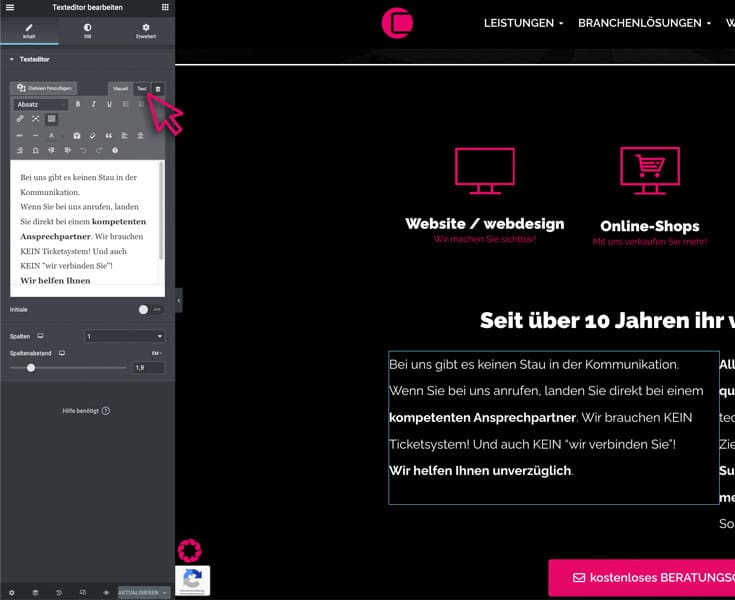
Task: Switch to the Inhalt tab
Action: point(29,31)
